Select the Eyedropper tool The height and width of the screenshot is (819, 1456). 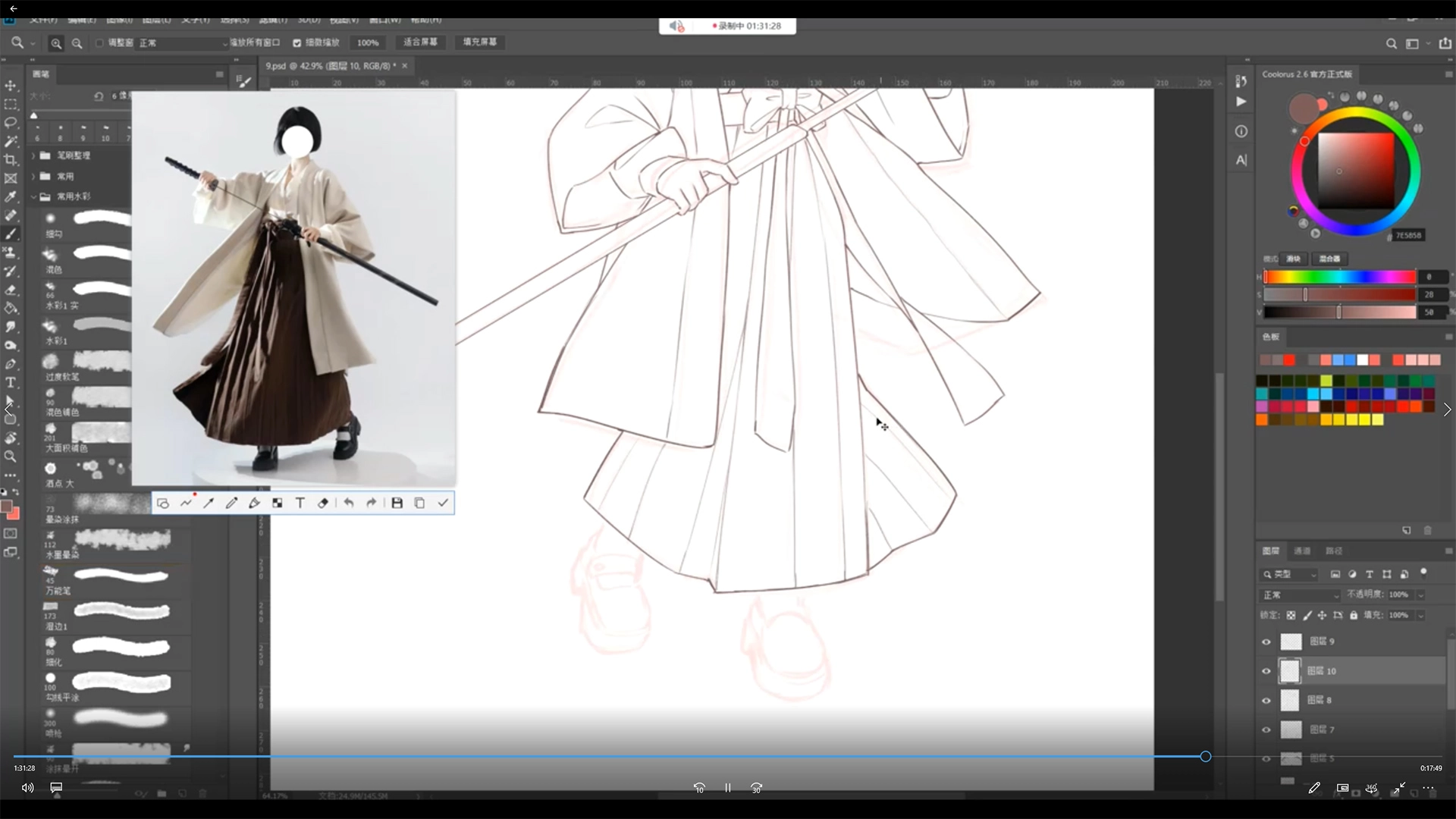[11, 196]
